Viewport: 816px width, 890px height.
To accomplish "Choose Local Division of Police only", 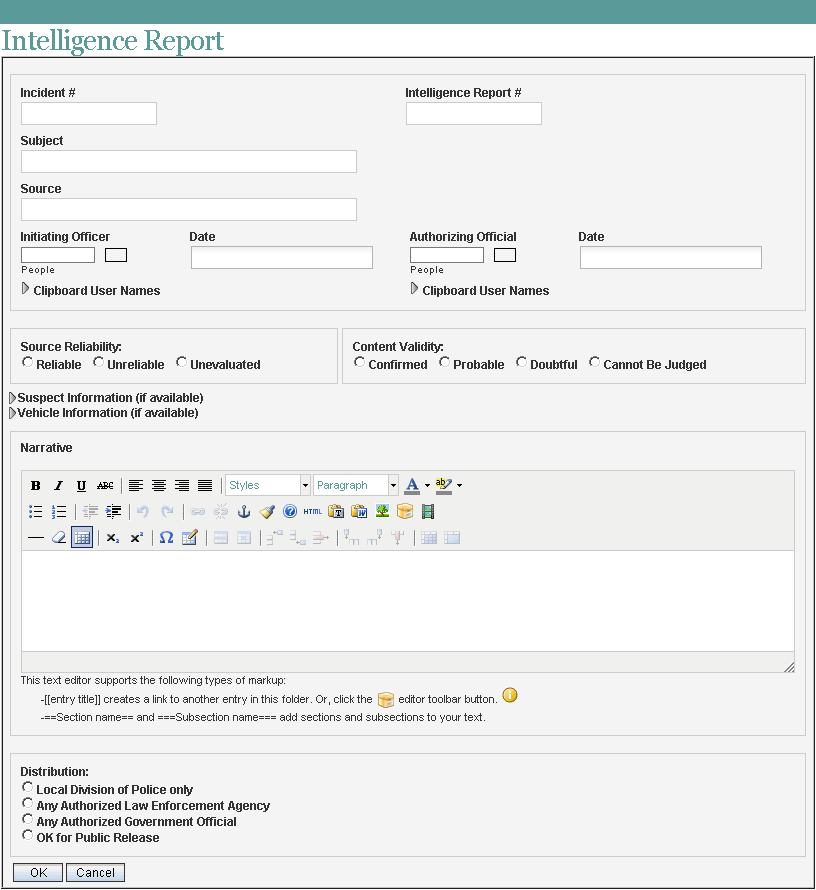I will [x=27, y=787].
